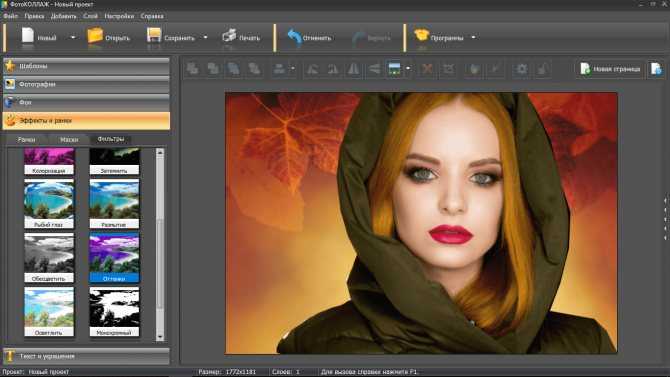Open the Справка menu
The image size is (670, 377).
point(152,16)
